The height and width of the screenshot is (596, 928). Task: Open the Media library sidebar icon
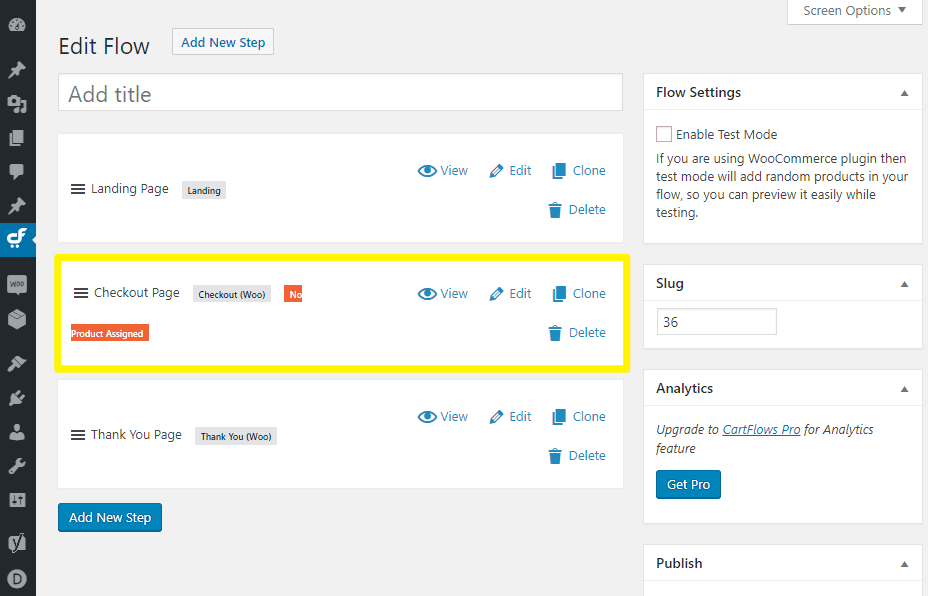tap(17, 104)
